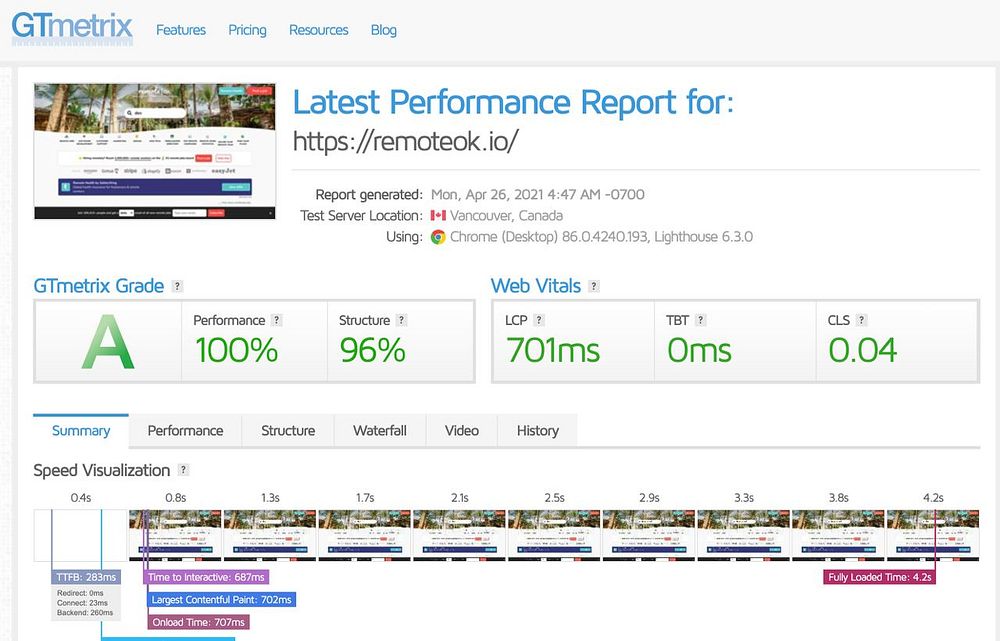Open the Resources menu link
Image resolution: width=1000 pixels, height=641 pixels.
[x=319, y=30]
